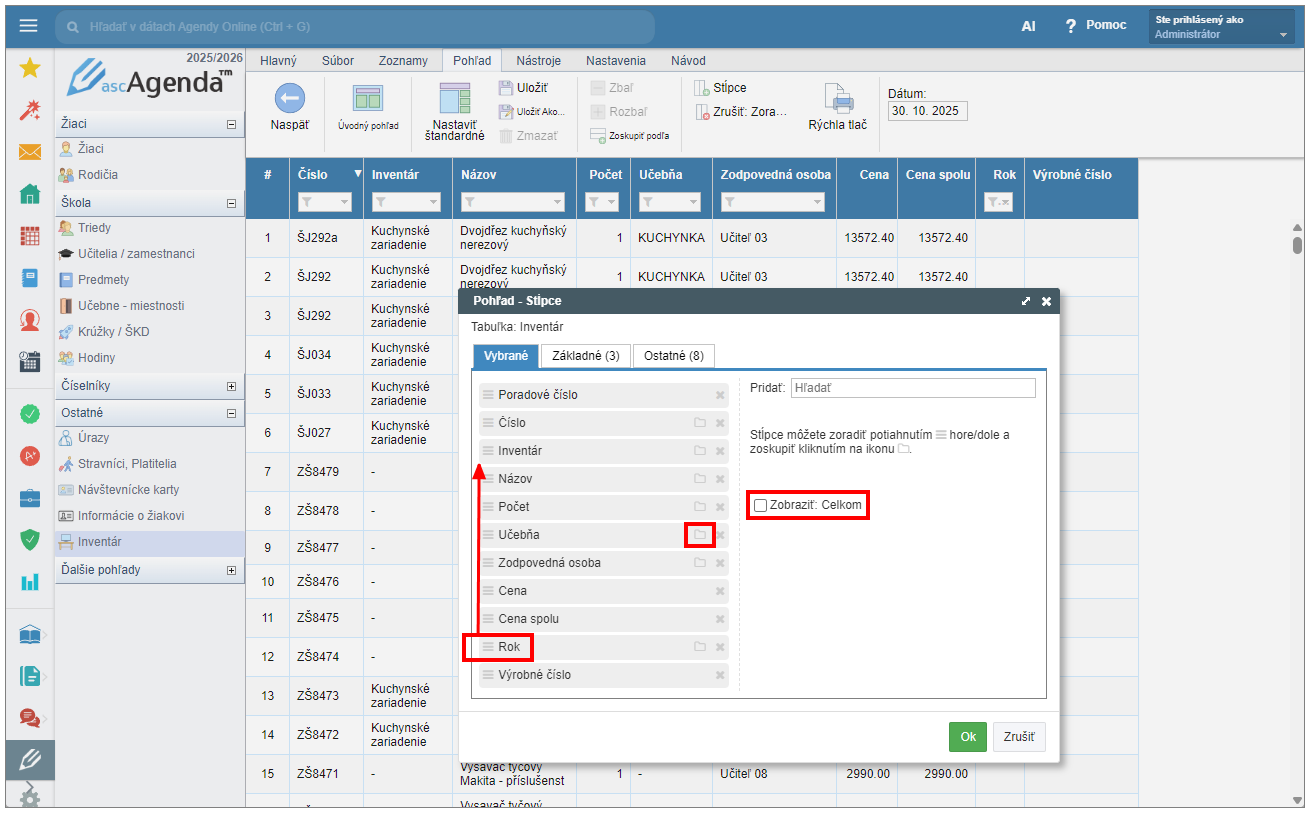Select Učitelia / zamestnanci in sidebar

136,254
